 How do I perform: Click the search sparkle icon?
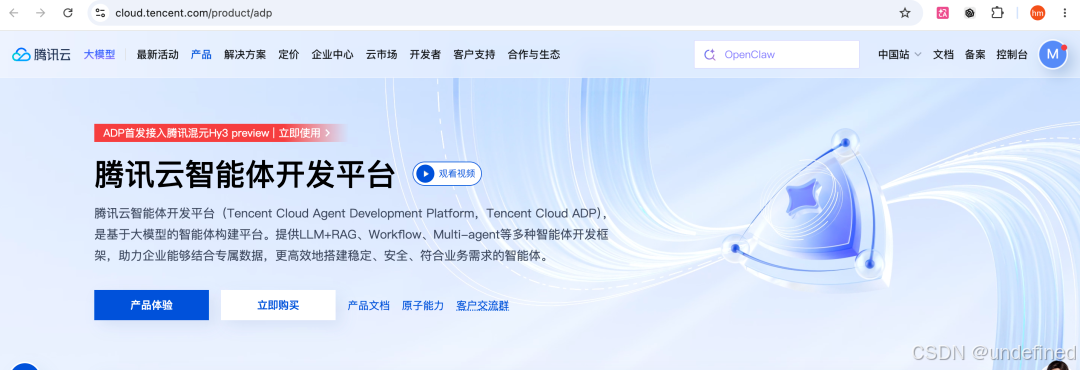coord(709,54)
